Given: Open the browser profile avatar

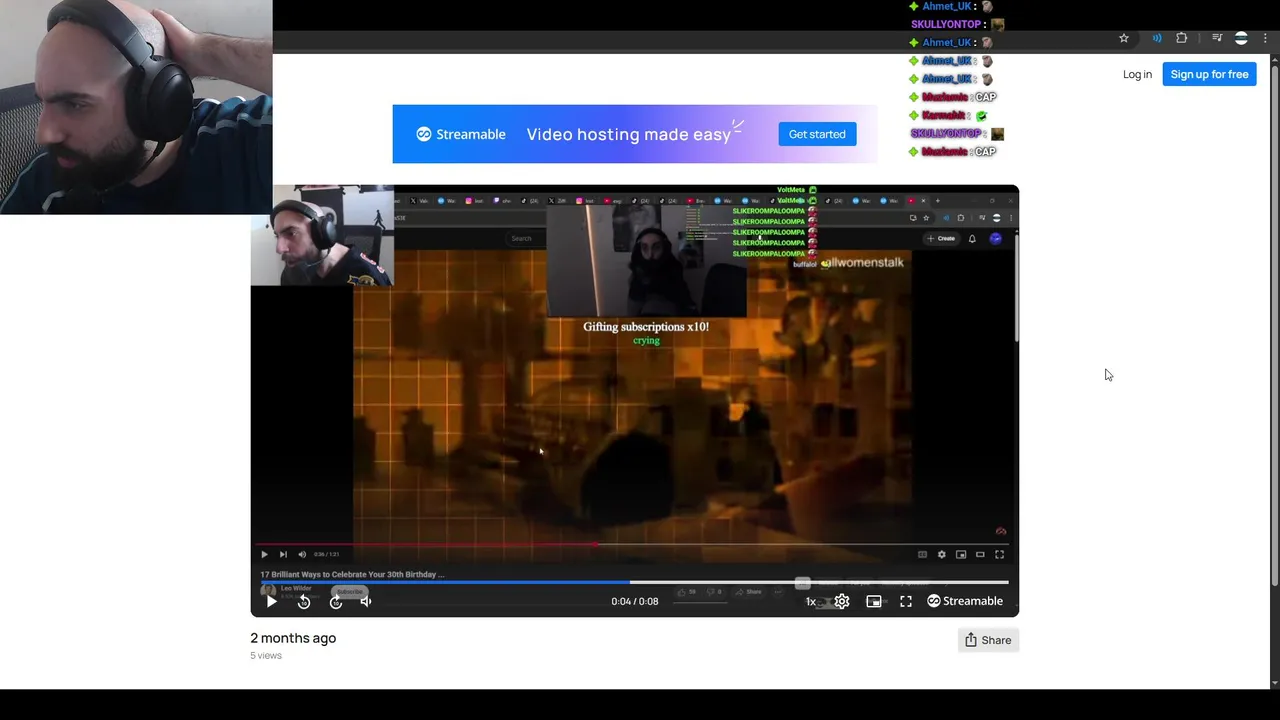Looking at the screenshot, I should (1241, 38).
